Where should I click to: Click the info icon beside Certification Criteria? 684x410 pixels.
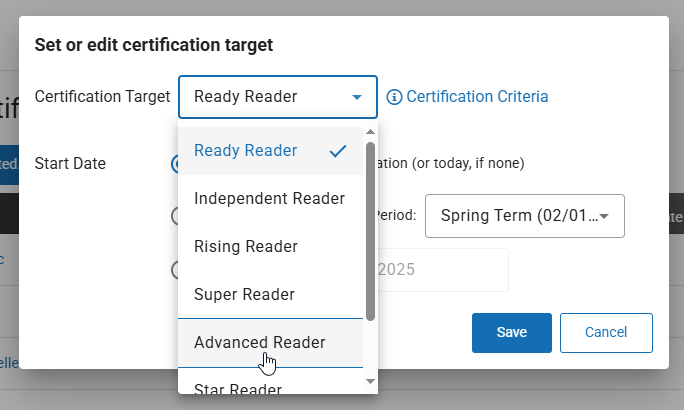coord(394,97)
